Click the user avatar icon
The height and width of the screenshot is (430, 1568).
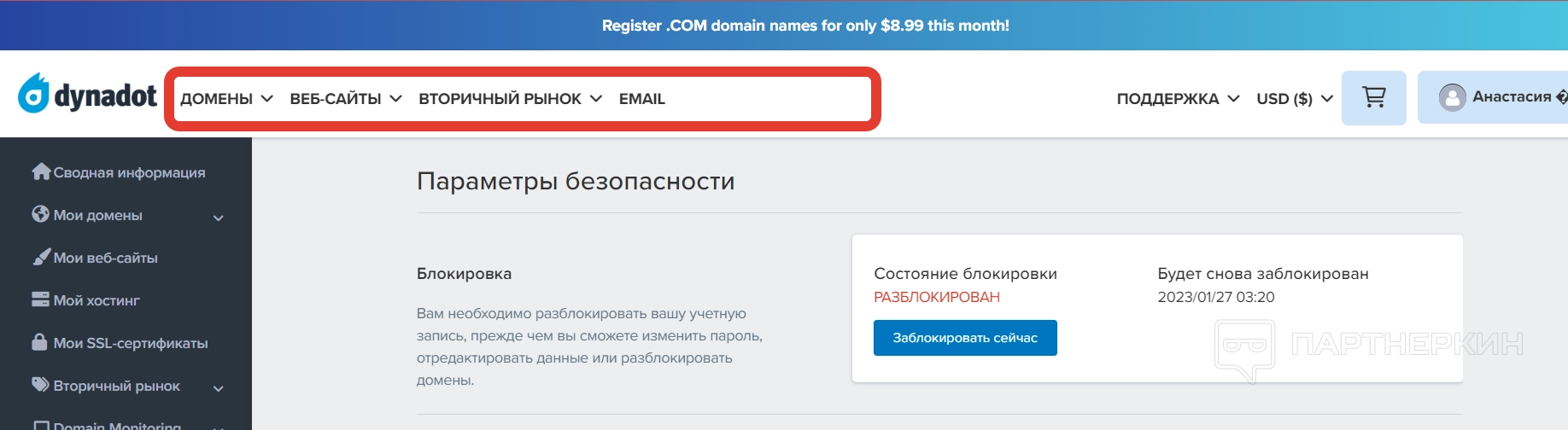[1452, 97]
